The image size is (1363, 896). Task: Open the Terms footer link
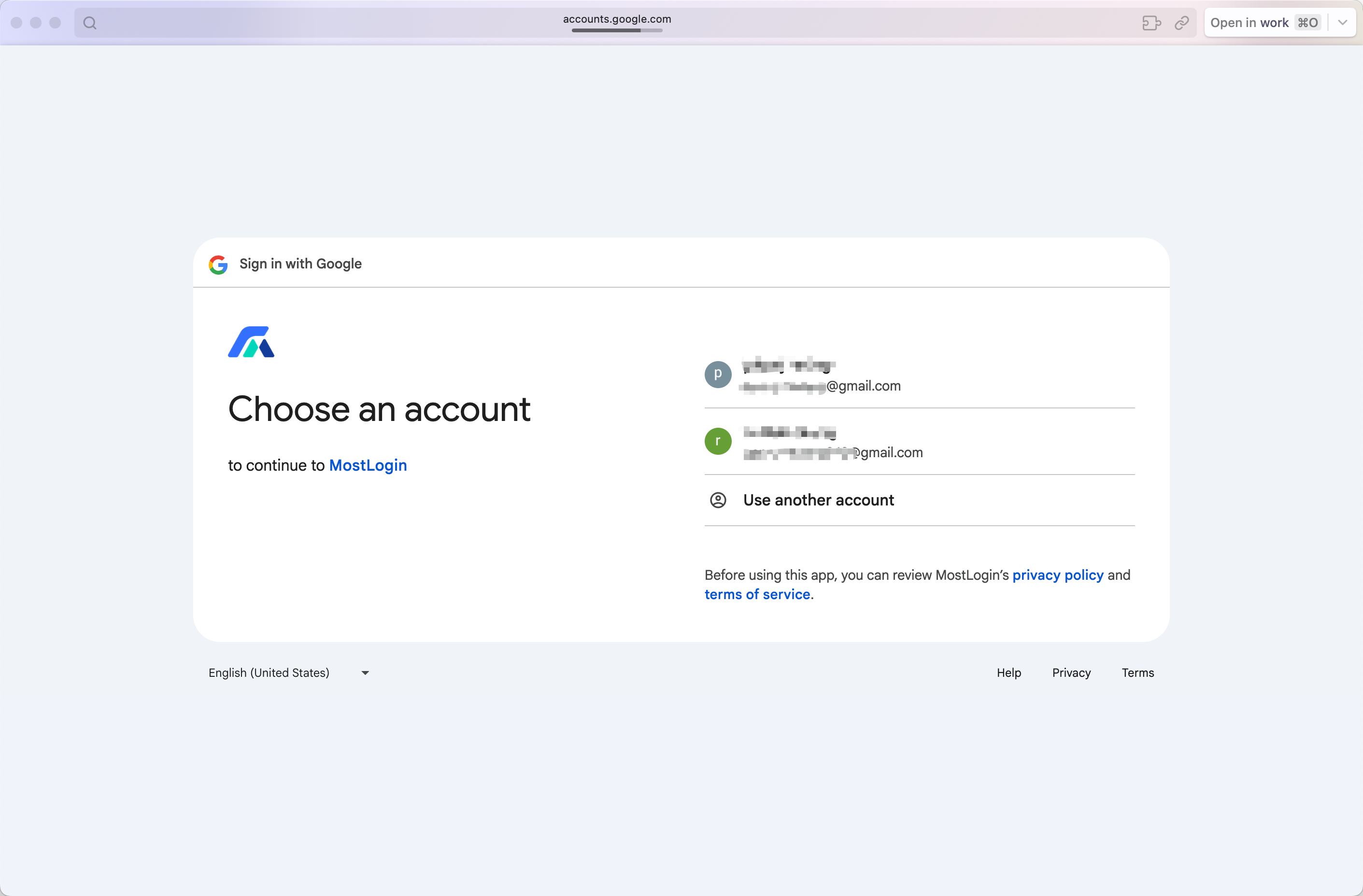click(x=1137, y=672)
